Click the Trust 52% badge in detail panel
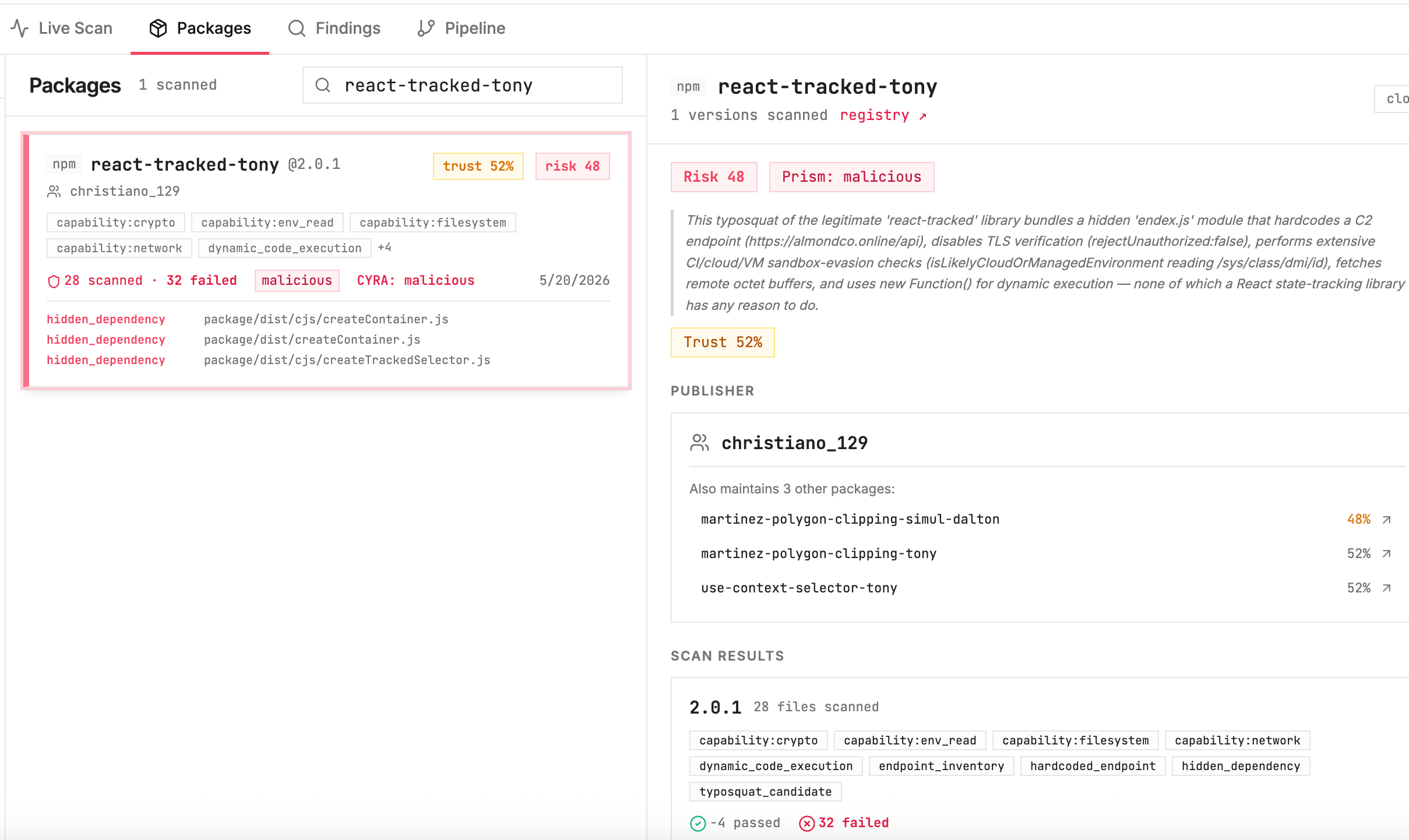1409x840 pixels. click(x=723, y=343)
